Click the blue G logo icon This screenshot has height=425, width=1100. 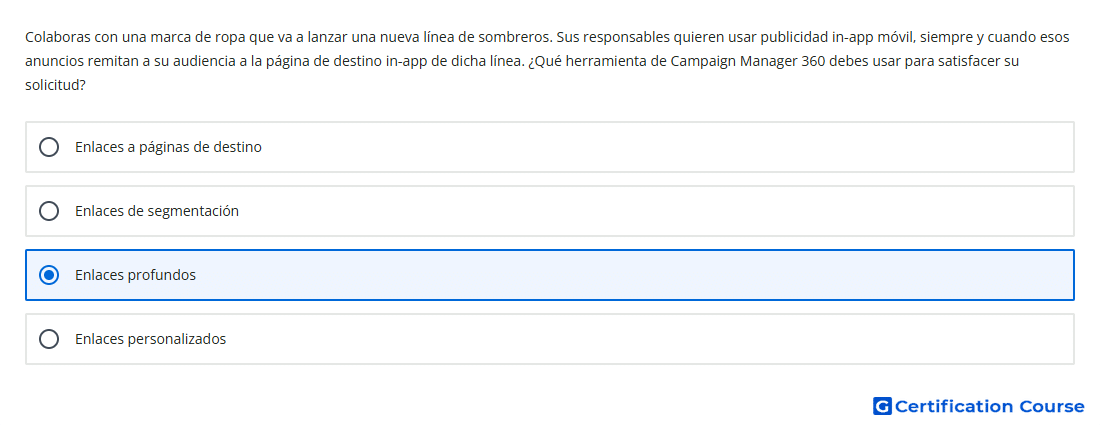tap(882, 406)
